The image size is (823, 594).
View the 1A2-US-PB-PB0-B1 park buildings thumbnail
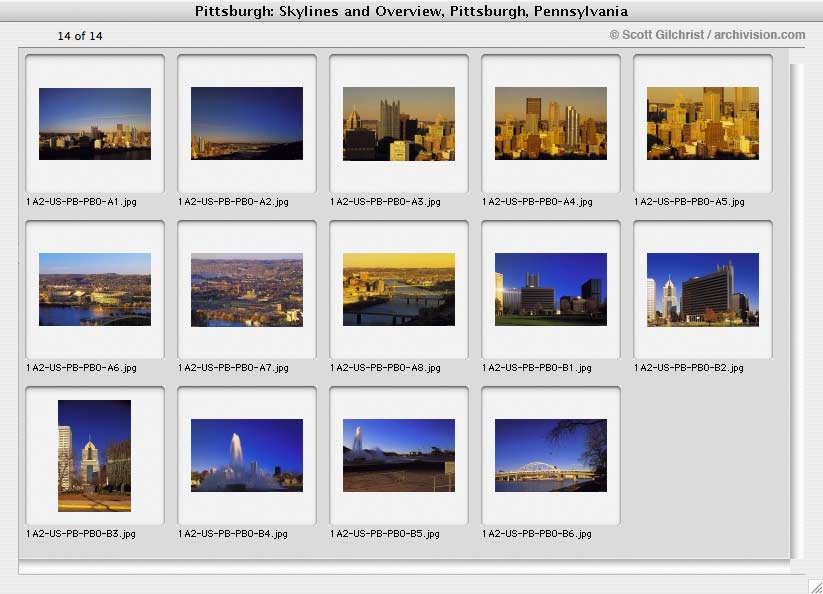(x=551, y=290)
